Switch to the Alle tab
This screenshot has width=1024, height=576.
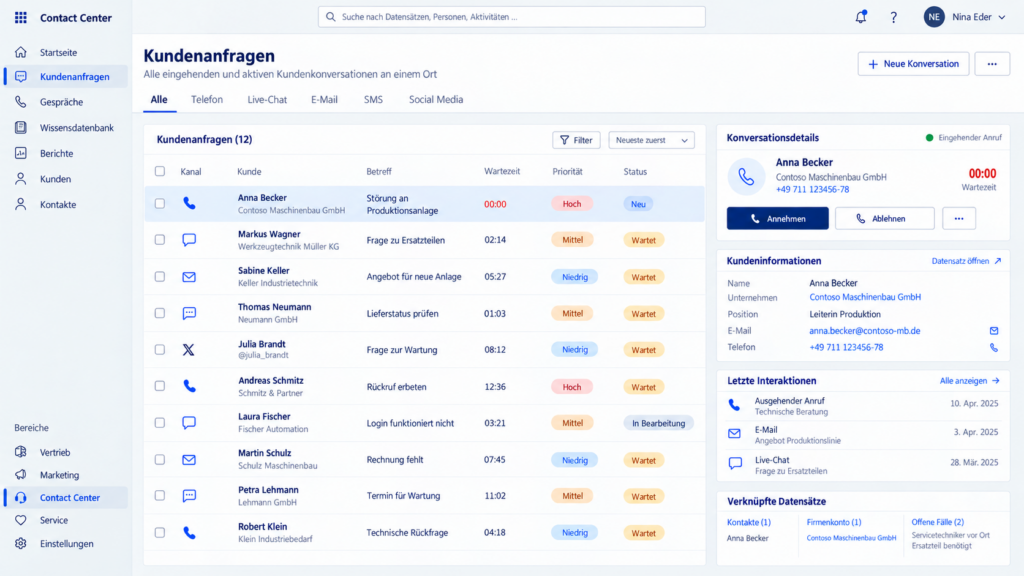tap(159, 99)
